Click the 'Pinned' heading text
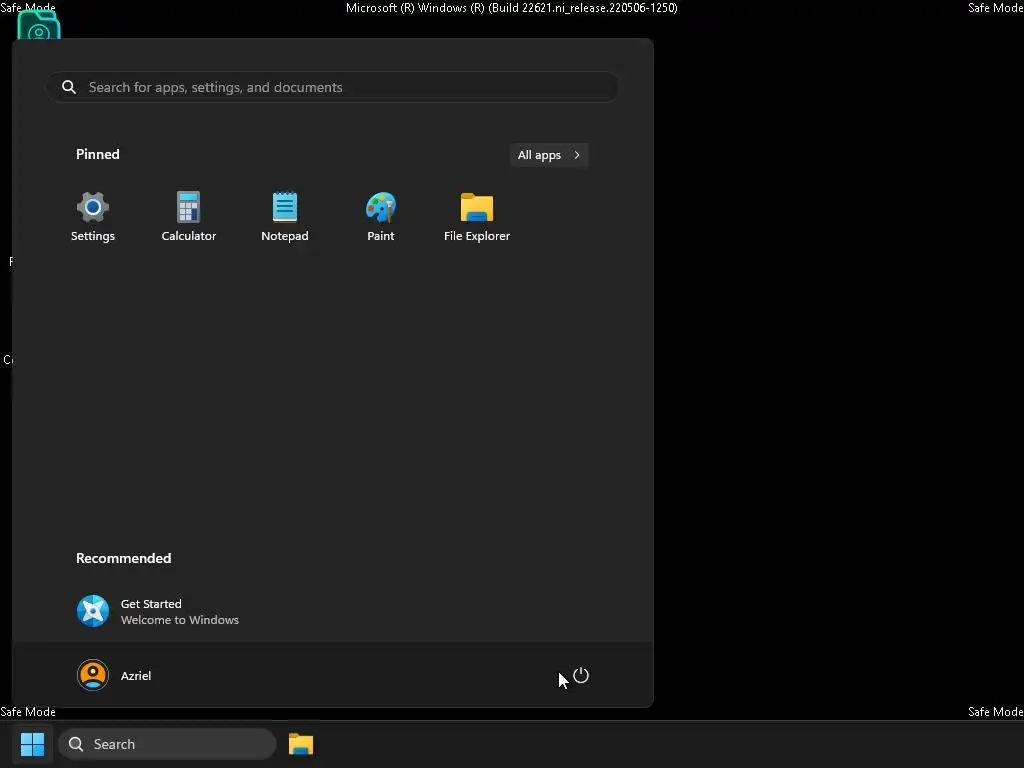The image size is (1024, 768). [98, 154]
